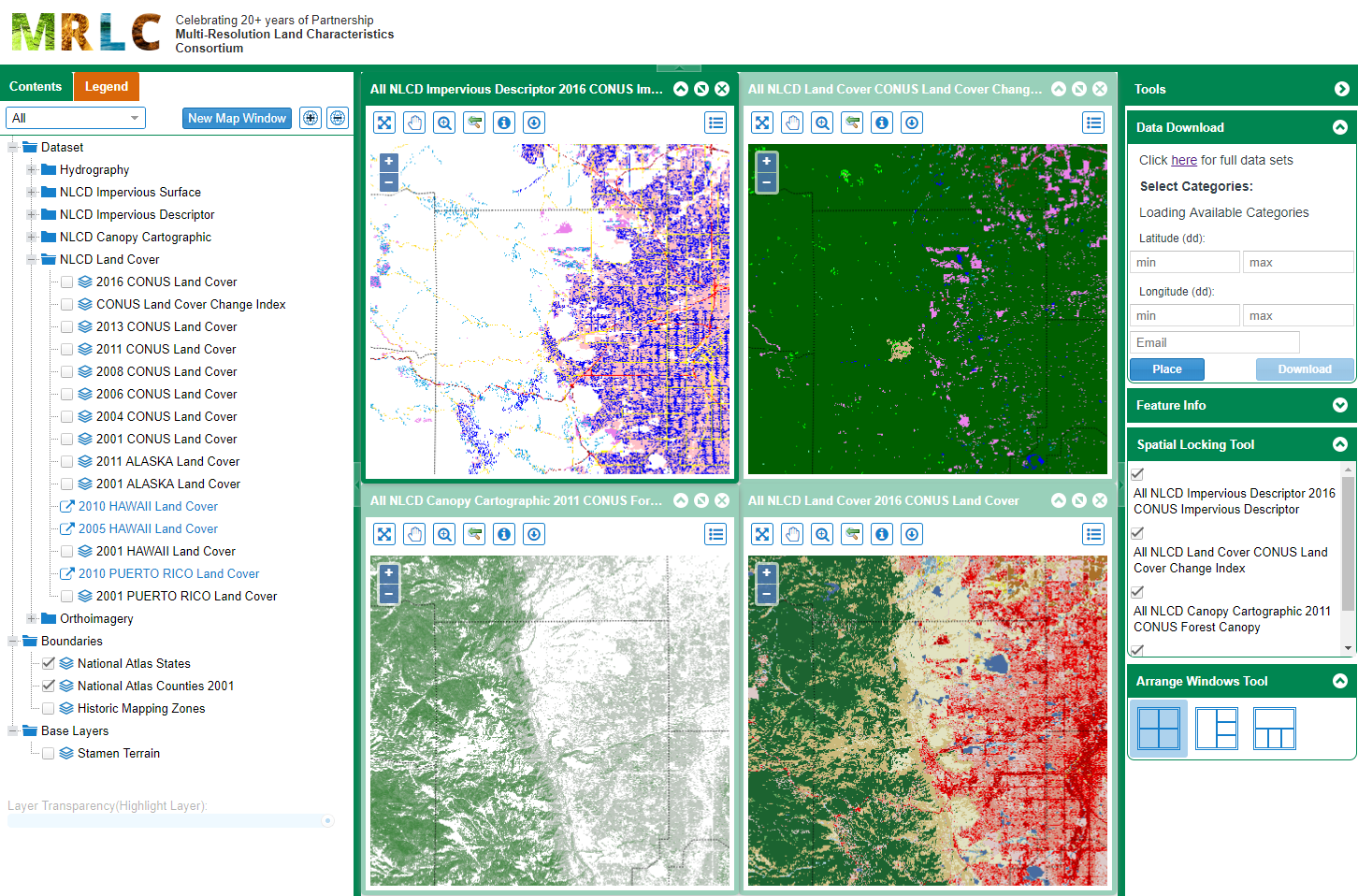Open the full data sets link labeled here
Screen dimensions: 1358x896
pyautogui.click(x=1184, y=160)
